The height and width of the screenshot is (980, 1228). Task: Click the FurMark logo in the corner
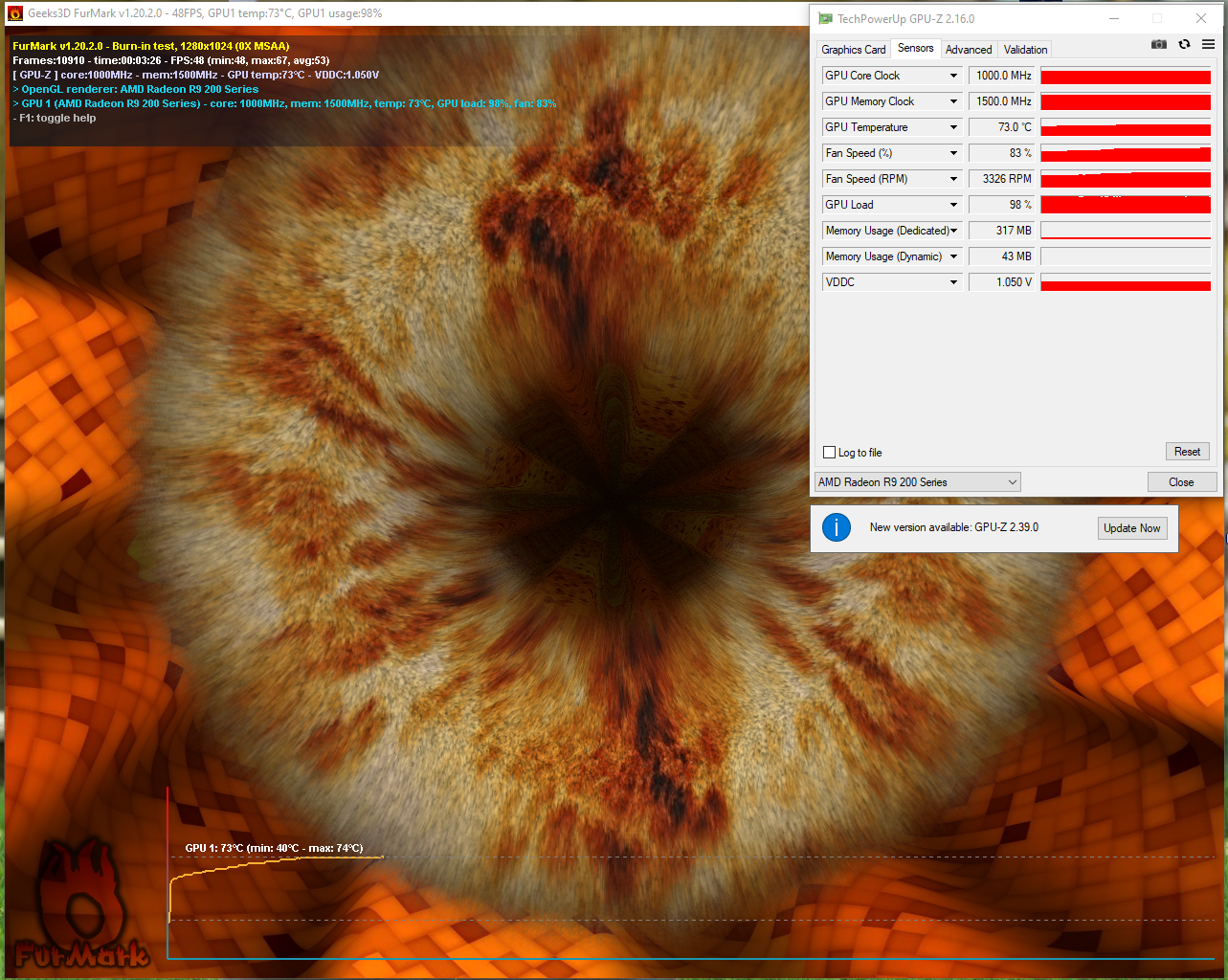pos(80,906)
